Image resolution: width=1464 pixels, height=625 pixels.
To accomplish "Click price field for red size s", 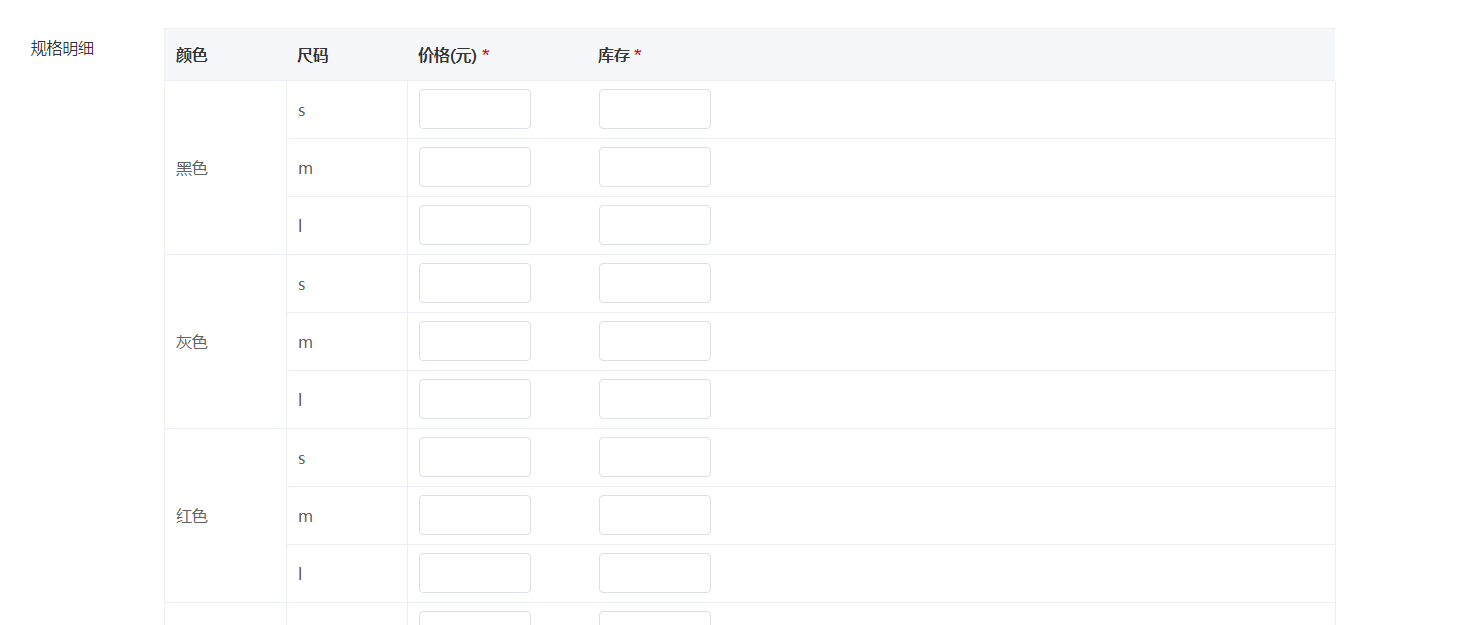I will click(475, 457).
